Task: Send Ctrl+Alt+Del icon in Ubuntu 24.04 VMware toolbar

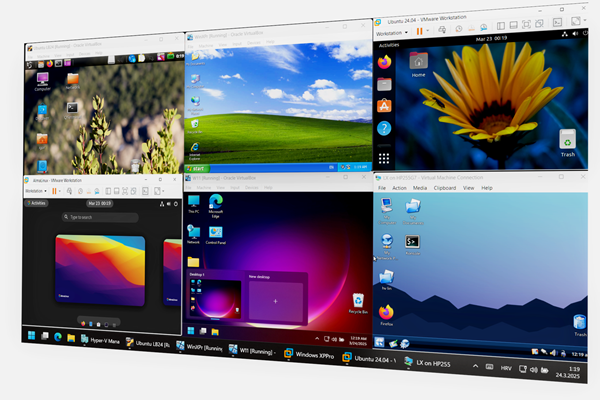Action: tap(442, 29)
